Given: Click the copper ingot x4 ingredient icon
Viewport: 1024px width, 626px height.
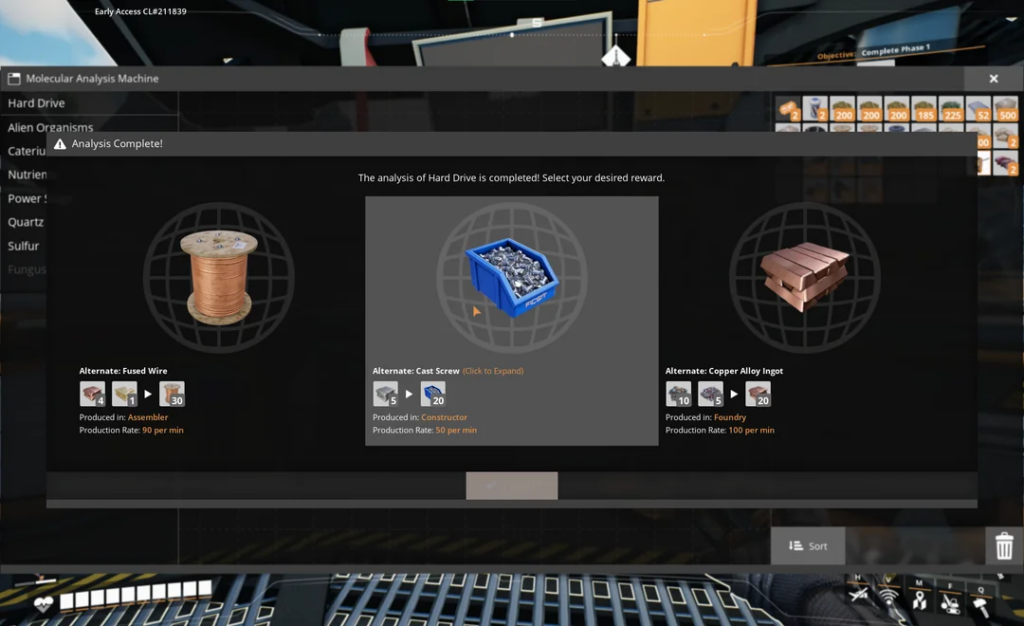Looking at the screenshot, I should pos(92,394).
